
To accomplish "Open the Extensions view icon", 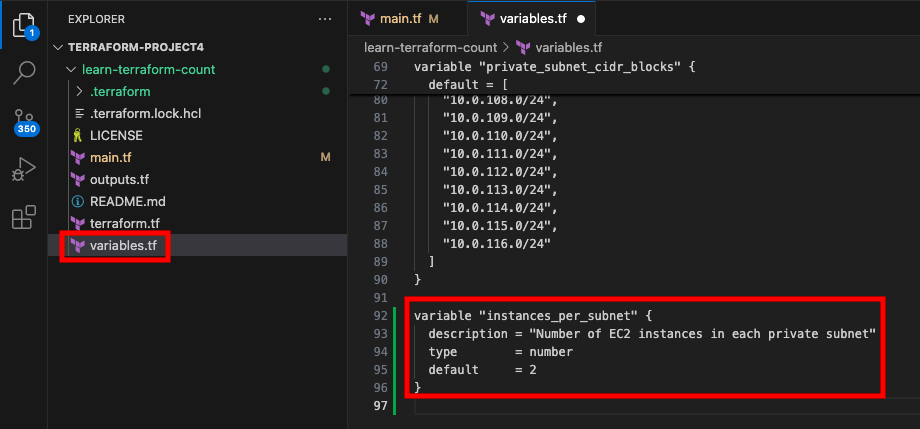I will [24, 217].
